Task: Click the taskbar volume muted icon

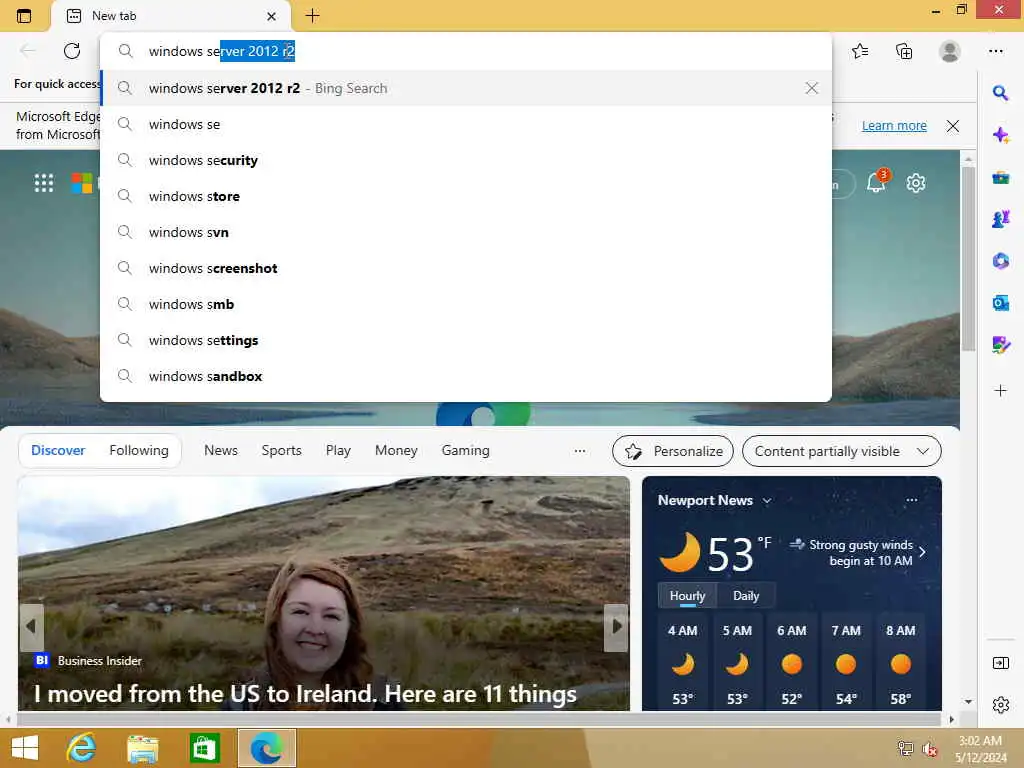Action: tap(929, 749)
